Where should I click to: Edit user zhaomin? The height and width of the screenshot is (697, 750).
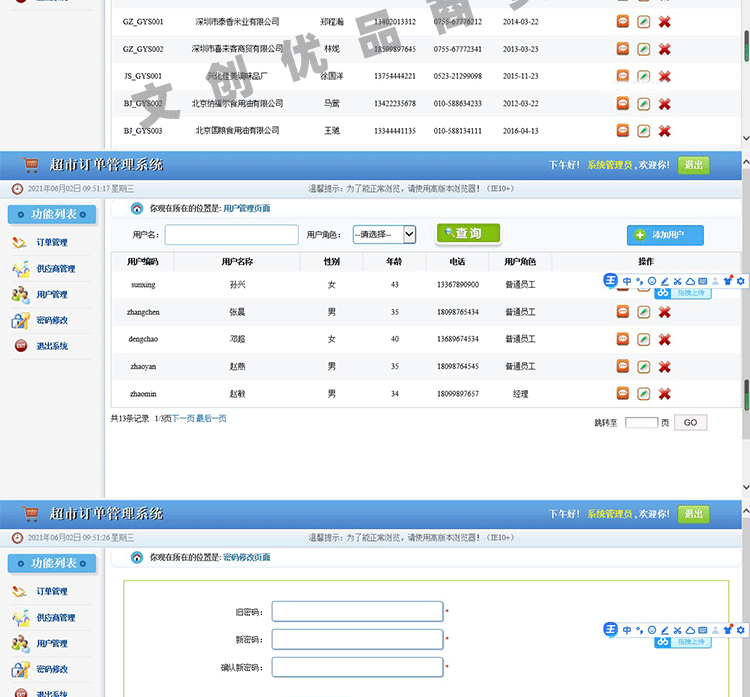coord(643,393)
